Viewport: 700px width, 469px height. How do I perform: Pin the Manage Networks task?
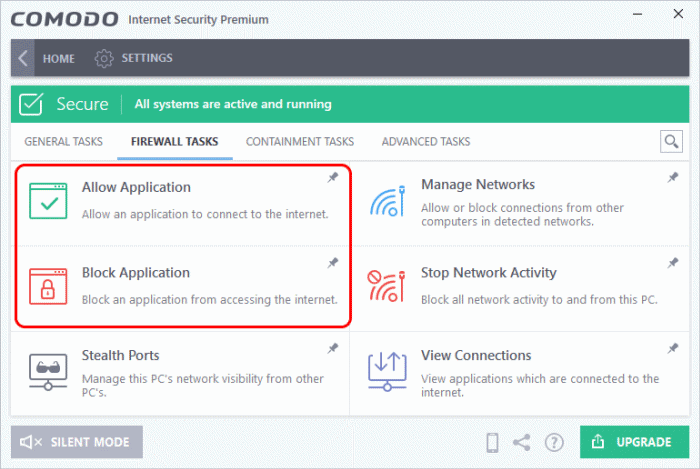[673, 177]
